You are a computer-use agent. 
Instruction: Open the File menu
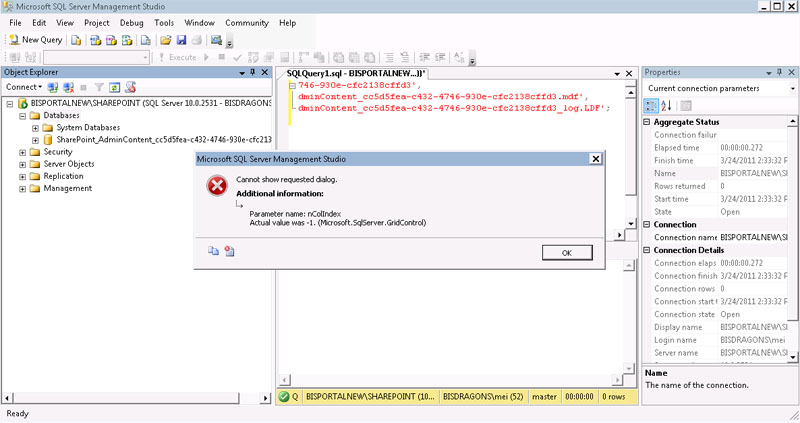click(x=15, y=23)
